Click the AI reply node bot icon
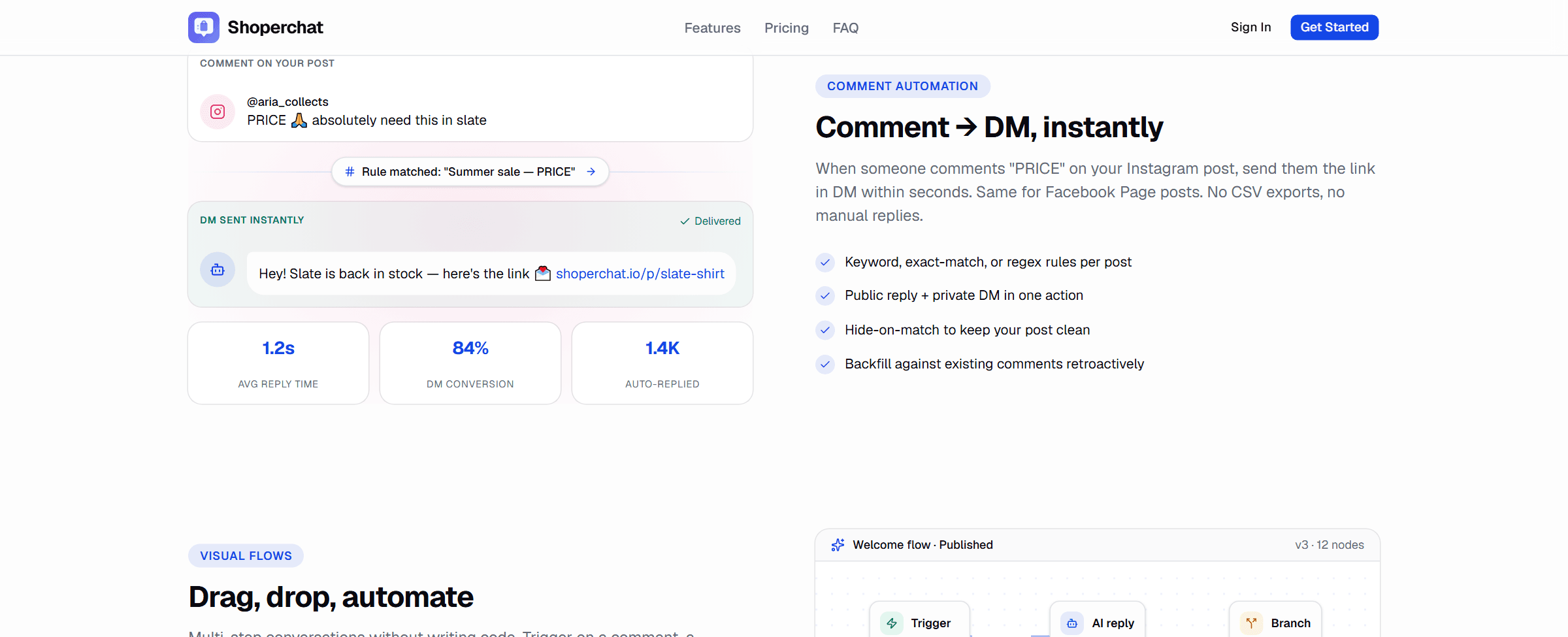The height and width of the screenshot is (637, 1568). 1072,623
